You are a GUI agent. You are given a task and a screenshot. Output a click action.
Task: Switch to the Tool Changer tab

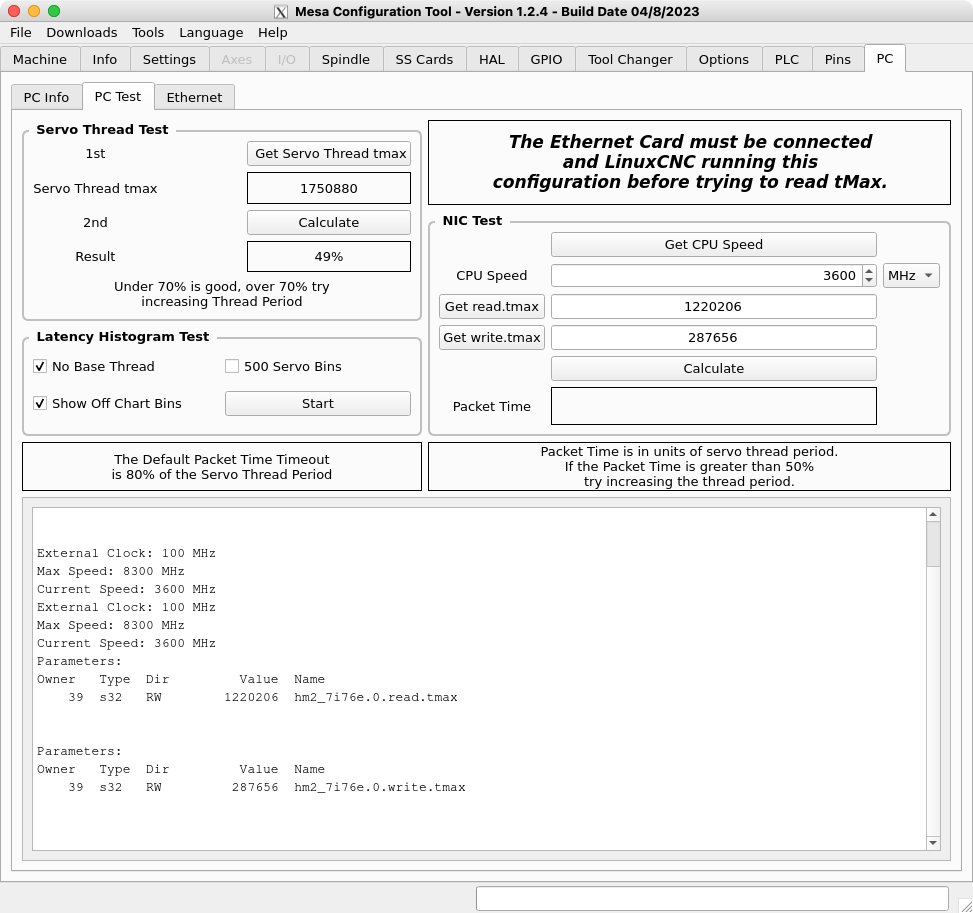(x=630, y=59)
